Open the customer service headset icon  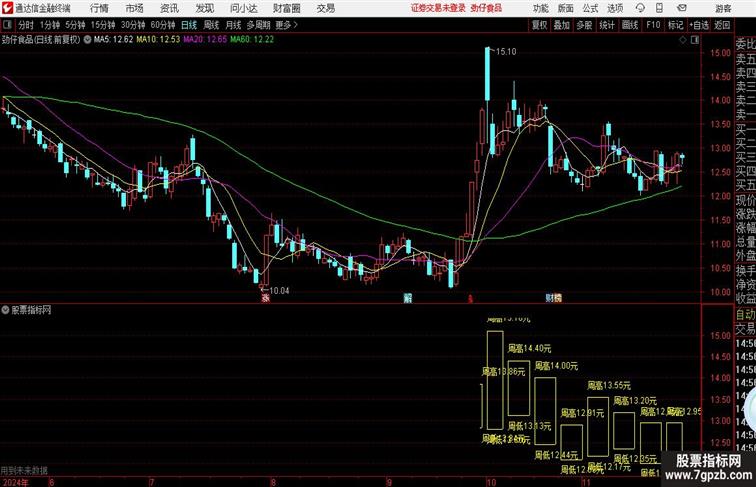click(640, 8)
